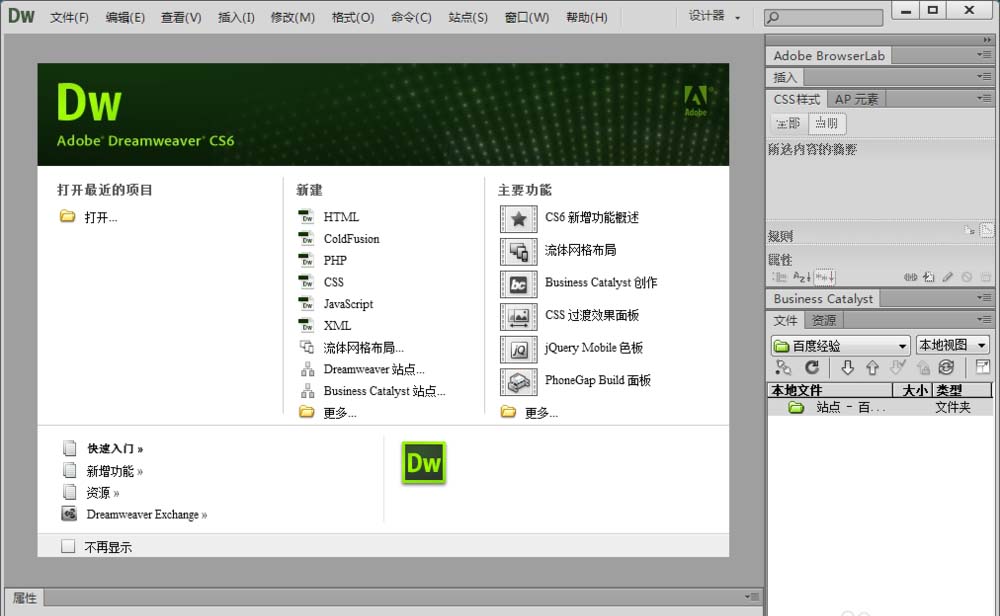Synchronize with the remote server
1000x616 pixels.
click(x=944, y=368)
